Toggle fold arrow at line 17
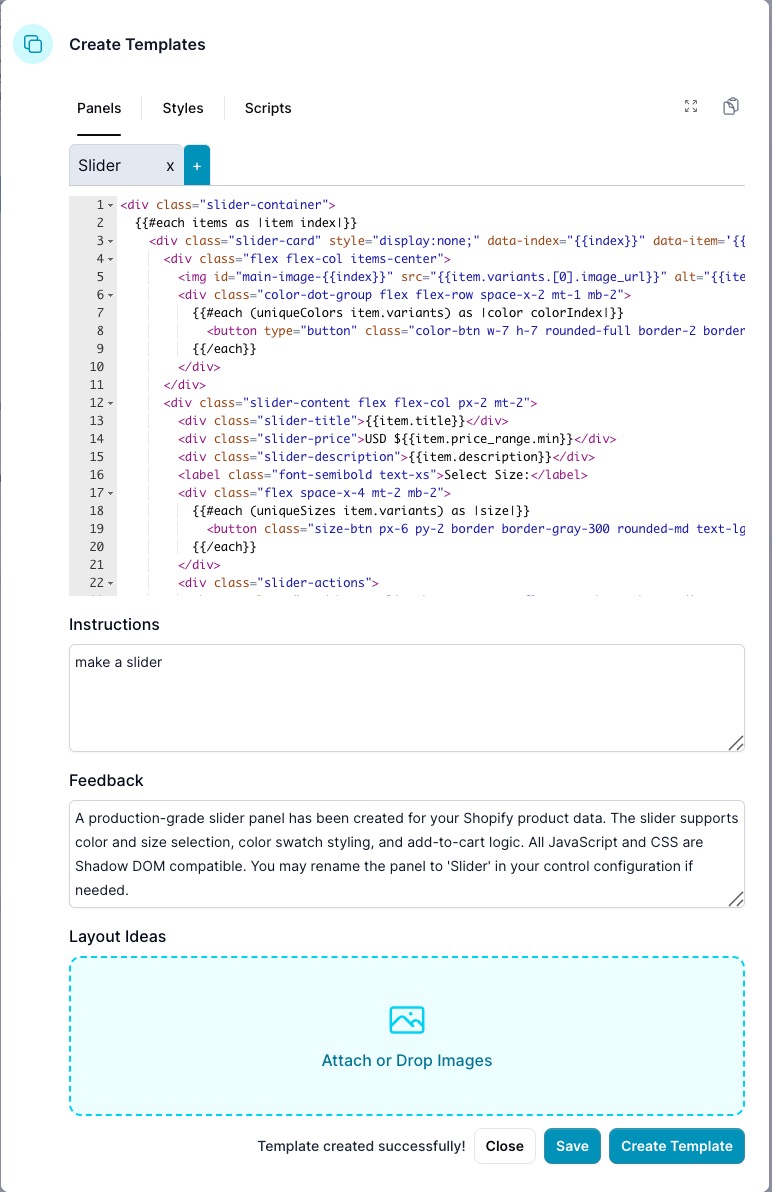This screenshot has height=1192, width=772. [x=111, y=493]
